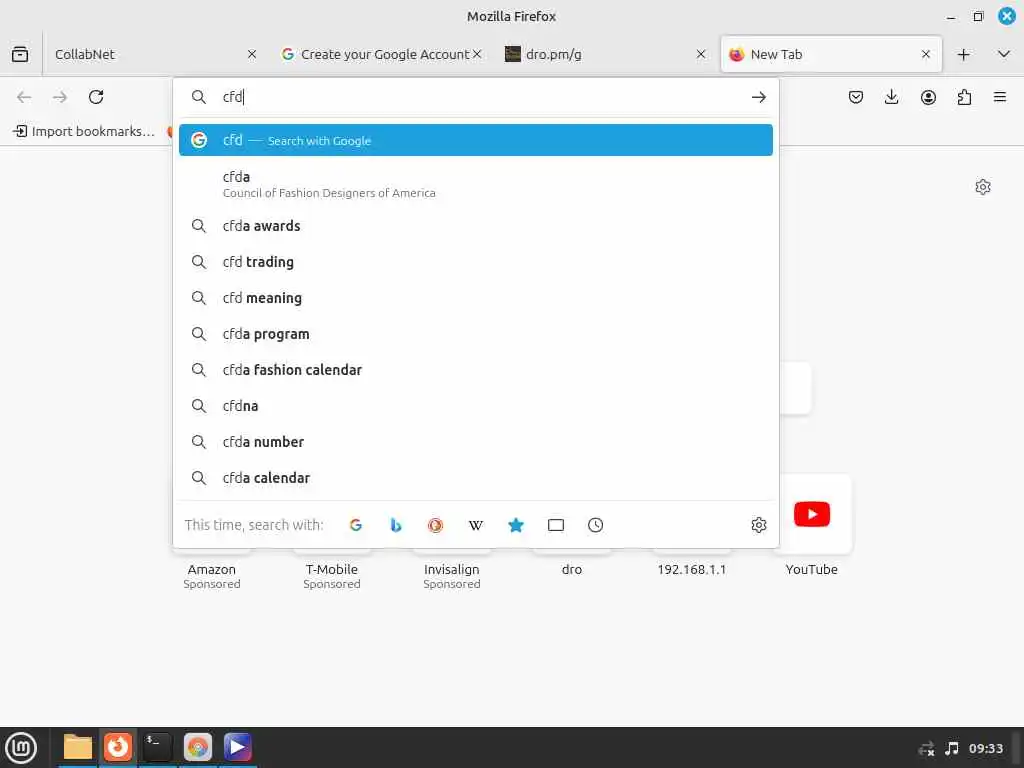
Task: Click the go arrow in the URL bar
Action: point(758,97)
